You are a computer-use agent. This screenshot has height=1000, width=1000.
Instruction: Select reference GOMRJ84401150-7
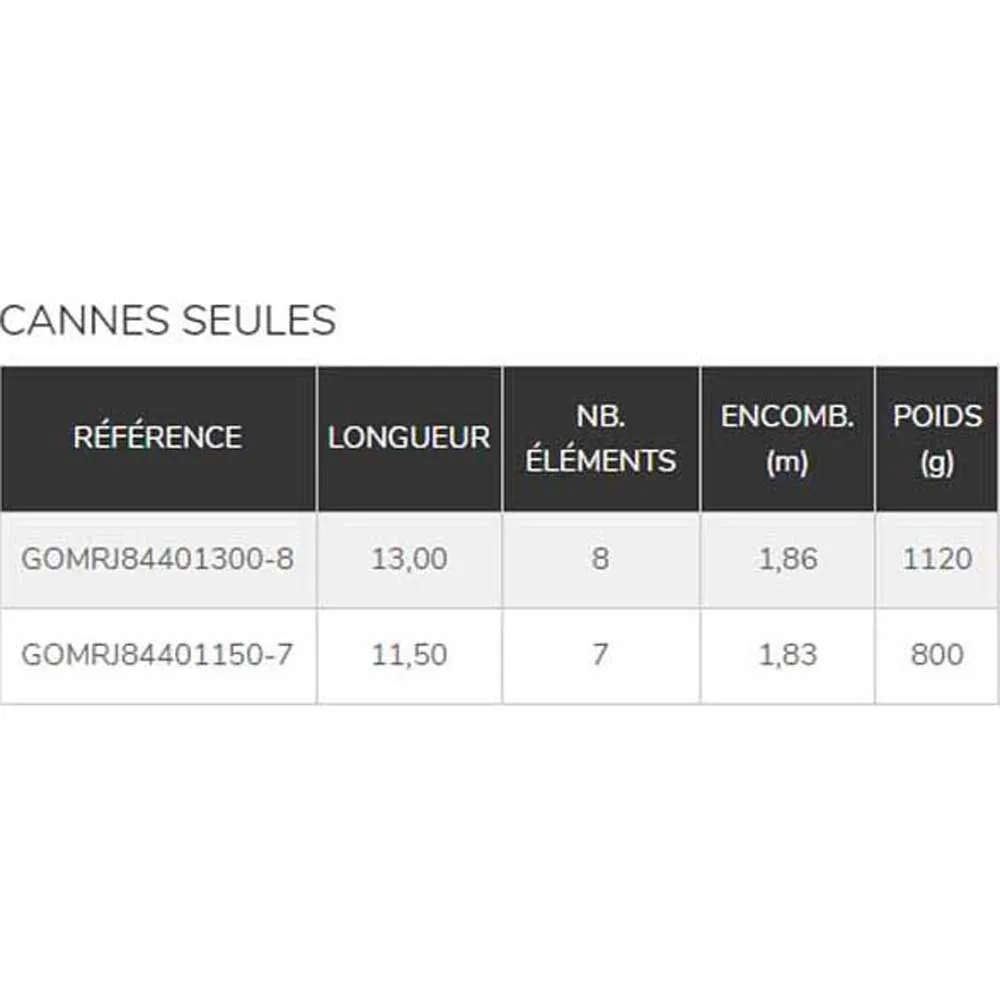pos(158,655)
